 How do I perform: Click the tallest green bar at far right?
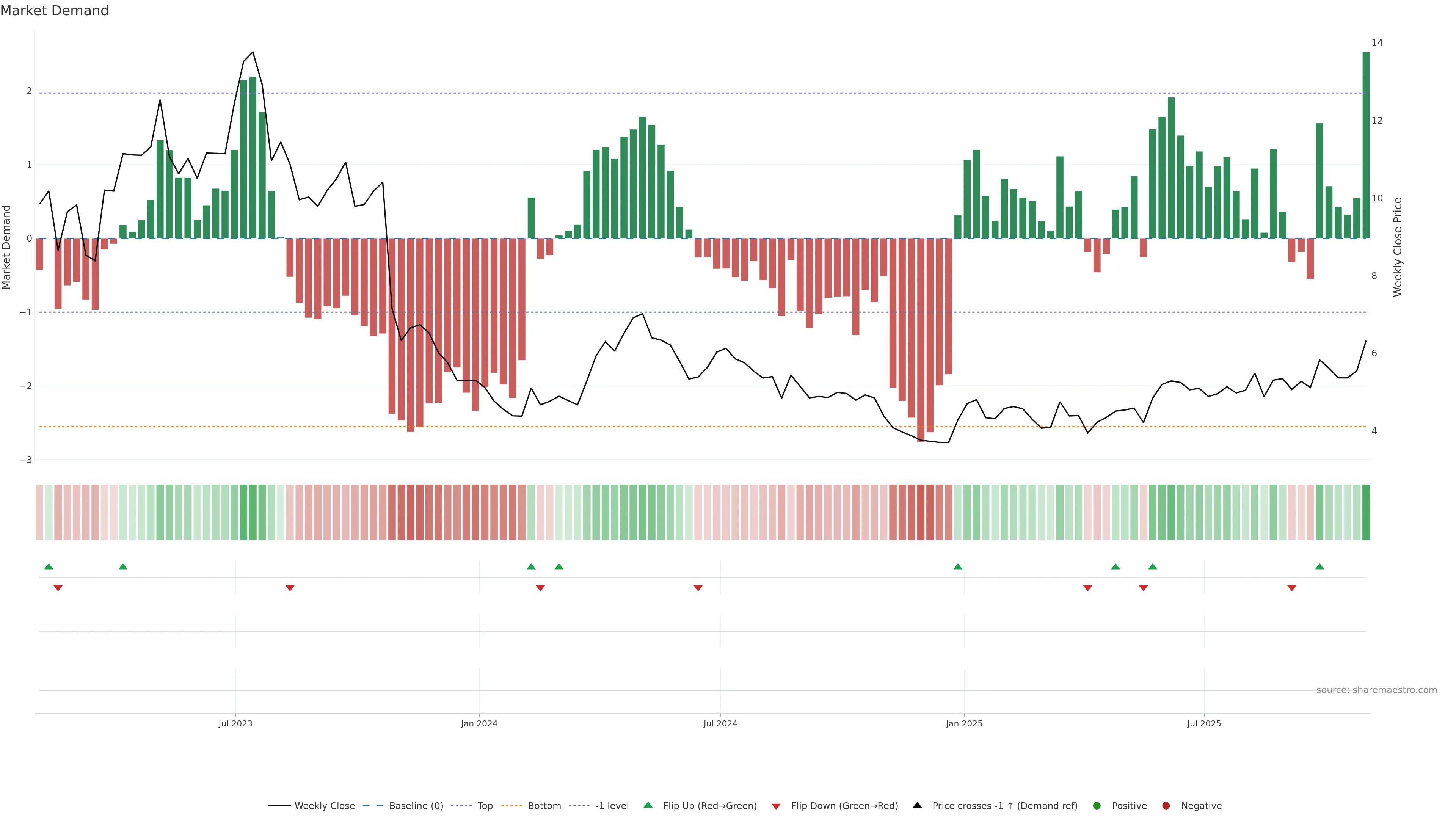coord(1366,145)
